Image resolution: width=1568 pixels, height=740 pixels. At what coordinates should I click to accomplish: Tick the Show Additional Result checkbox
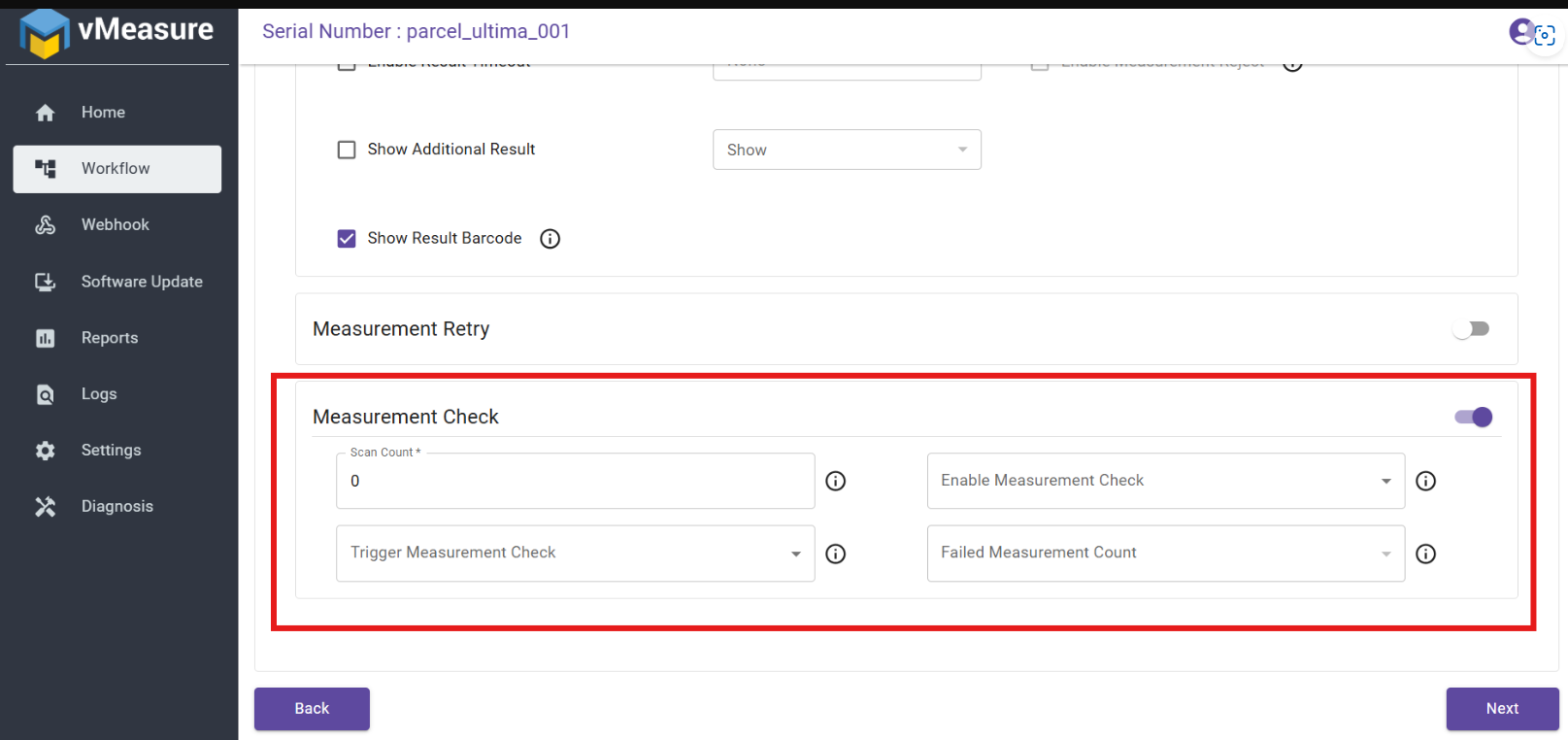click(347, 150)
